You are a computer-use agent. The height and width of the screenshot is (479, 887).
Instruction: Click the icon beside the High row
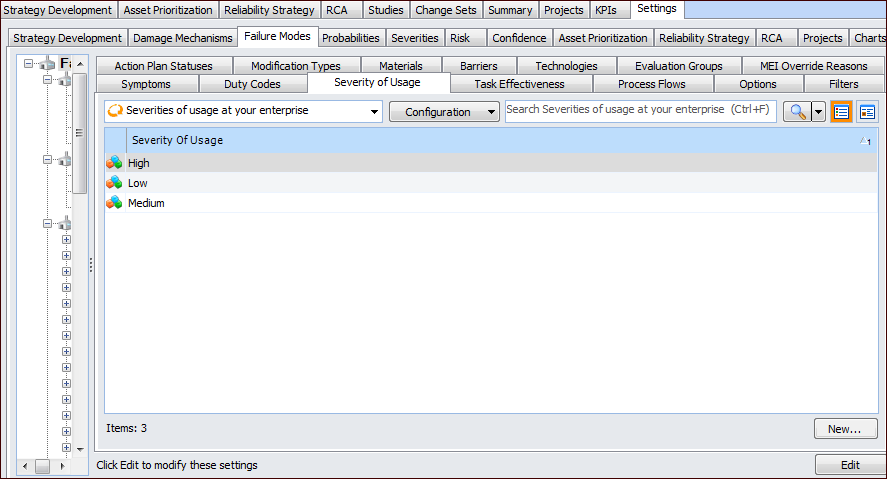(x=114, y=163)
